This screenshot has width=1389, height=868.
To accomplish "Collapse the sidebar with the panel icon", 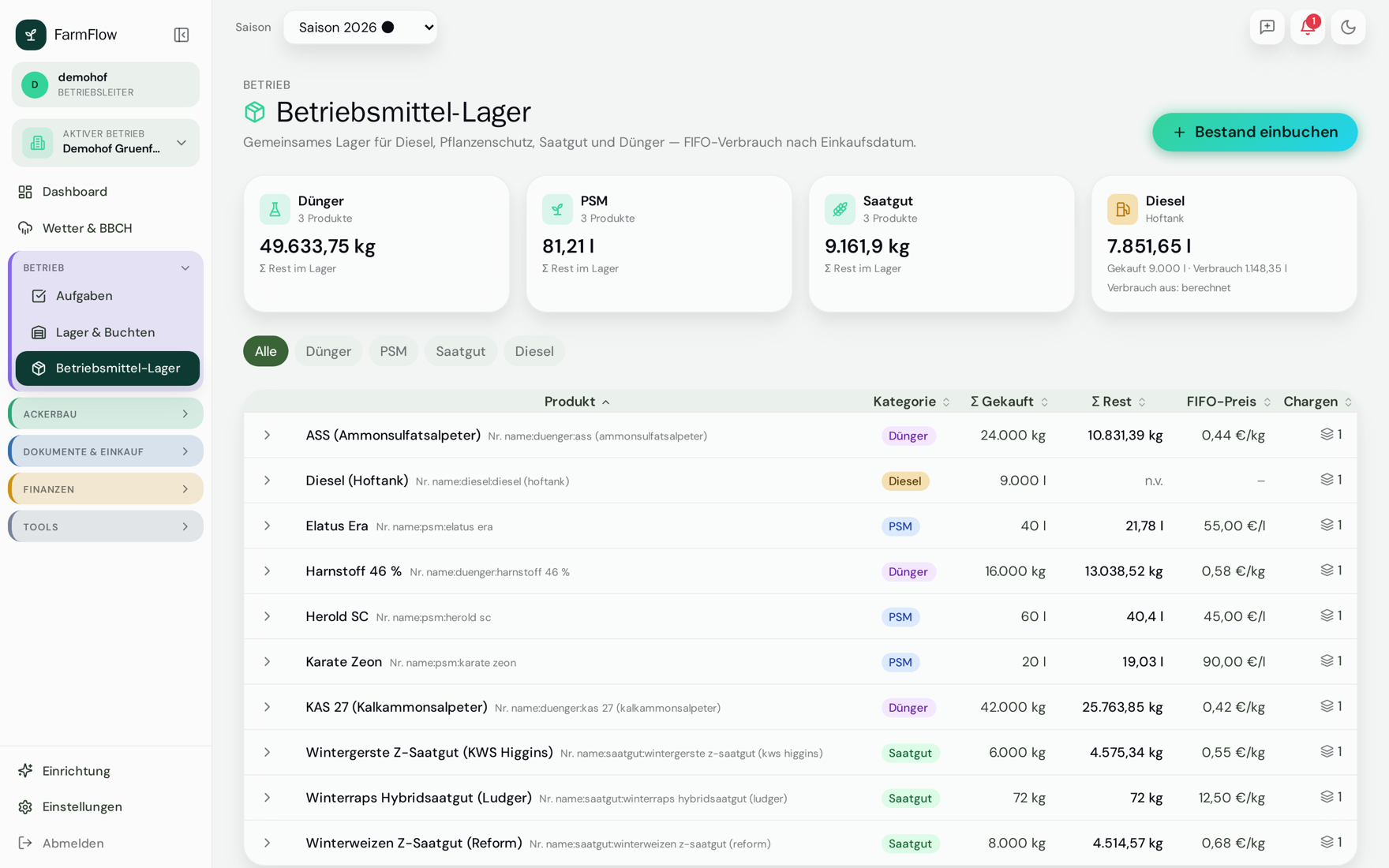I will 182,35.
